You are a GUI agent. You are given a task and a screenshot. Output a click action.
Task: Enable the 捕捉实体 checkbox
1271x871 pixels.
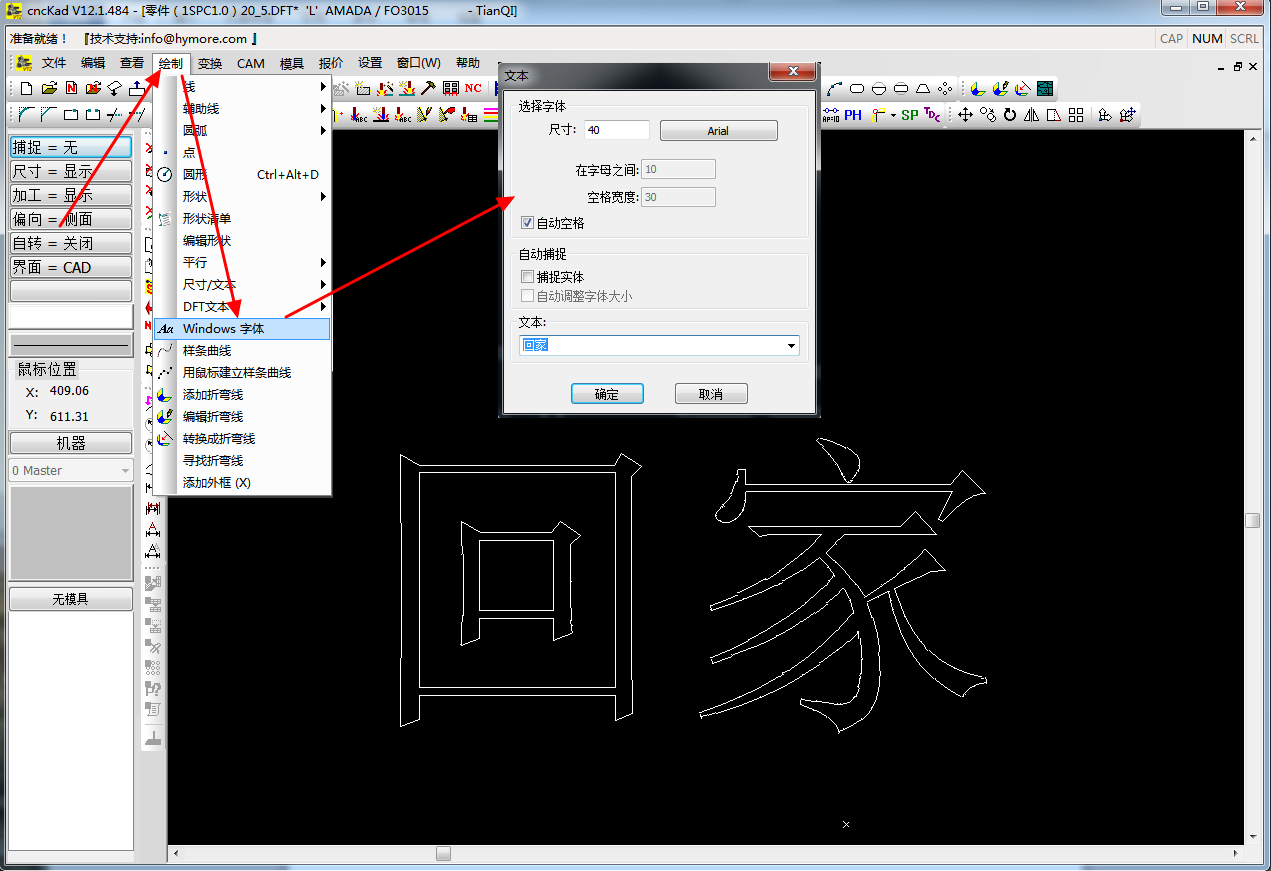tap(528, 277)
